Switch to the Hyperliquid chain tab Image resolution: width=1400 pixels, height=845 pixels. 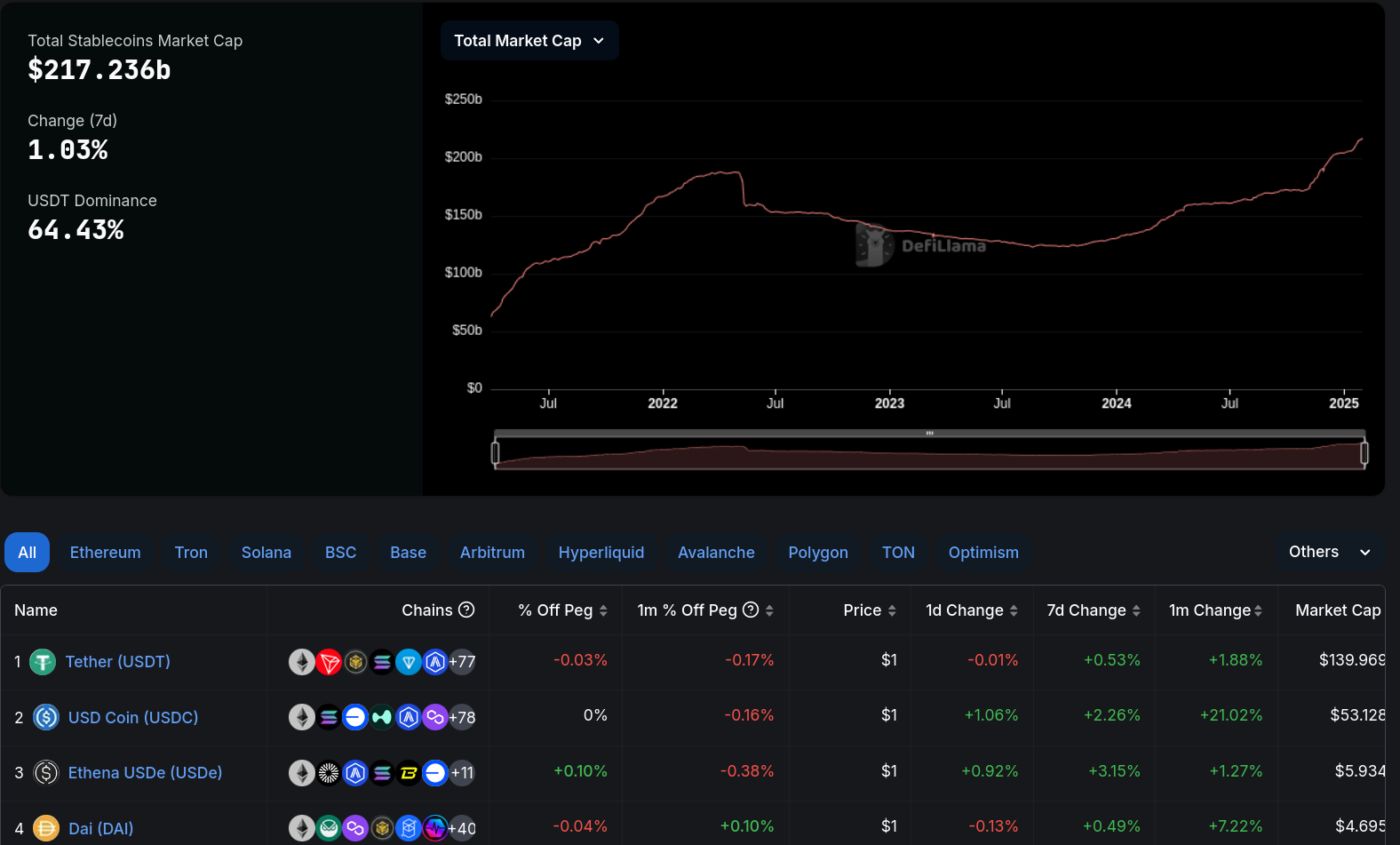(601, 553)
